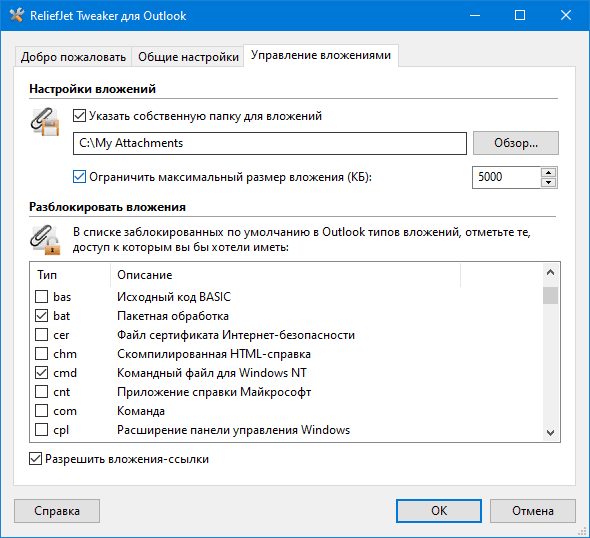Click the attachments folder path field
This screenshot has width=590, height=538.
[270, 143]
